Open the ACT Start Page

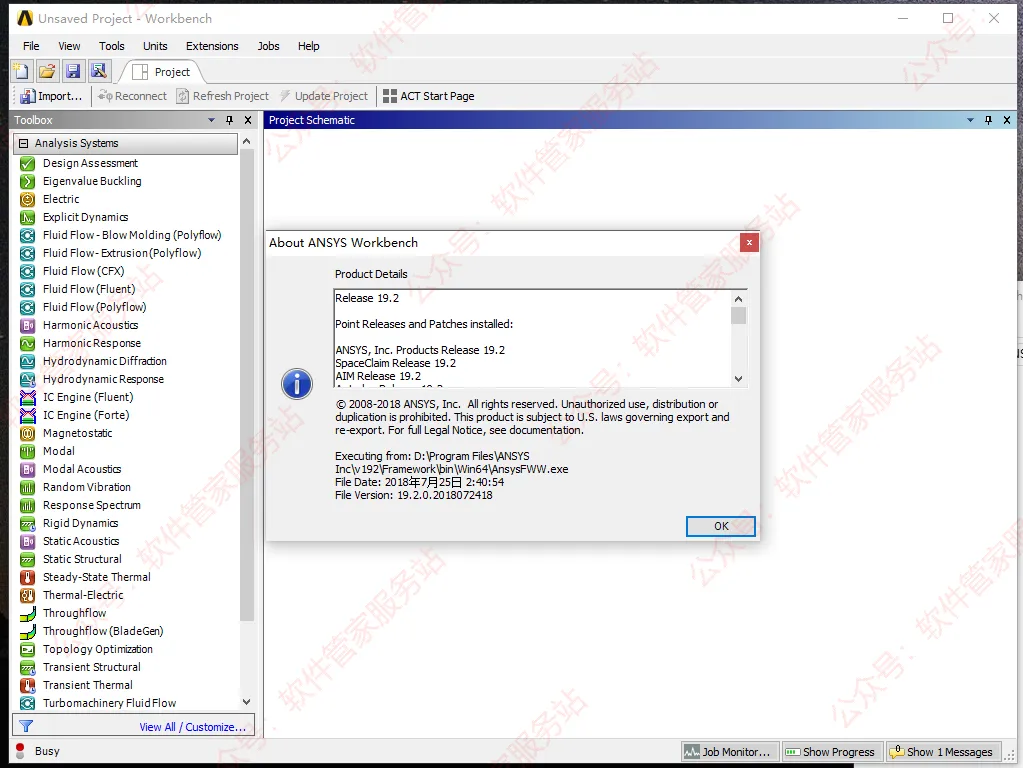coord(429,96)
